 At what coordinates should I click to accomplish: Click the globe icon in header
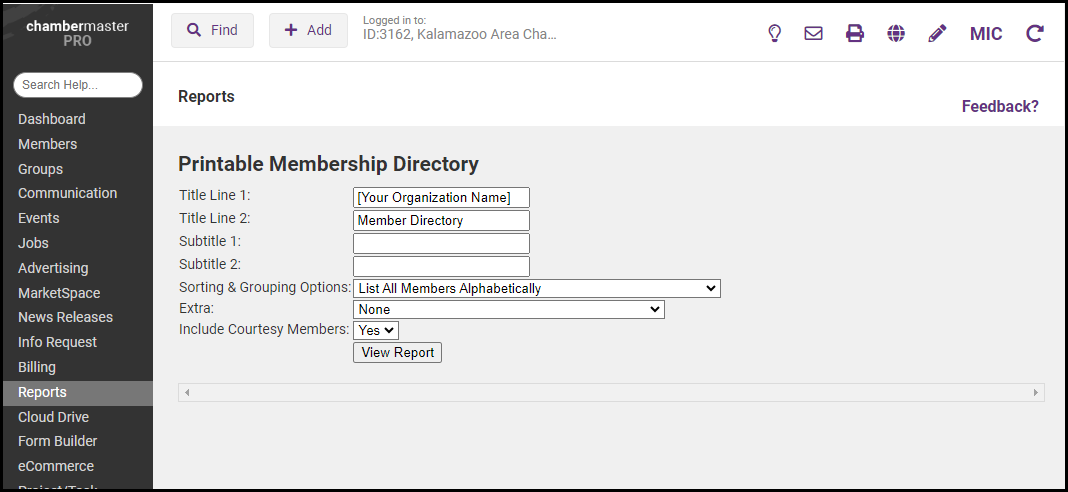click(896, 33)
